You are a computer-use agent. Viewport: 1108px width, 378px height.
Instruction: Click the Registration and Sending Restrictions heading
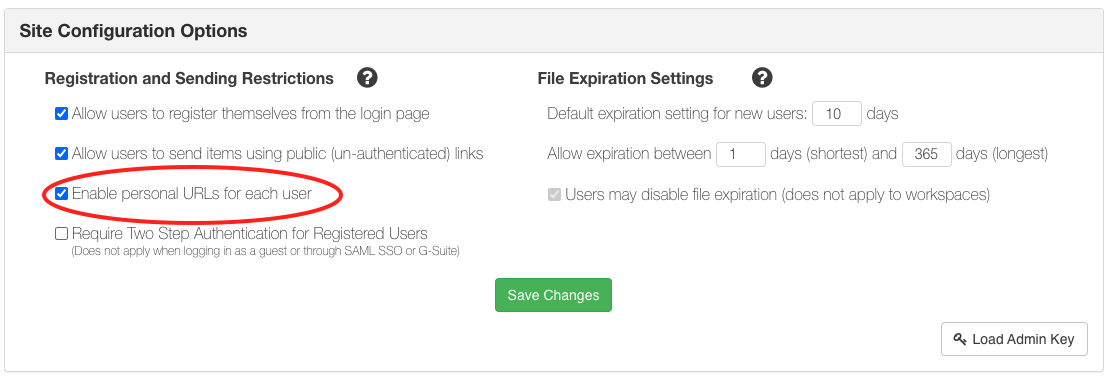189,78
